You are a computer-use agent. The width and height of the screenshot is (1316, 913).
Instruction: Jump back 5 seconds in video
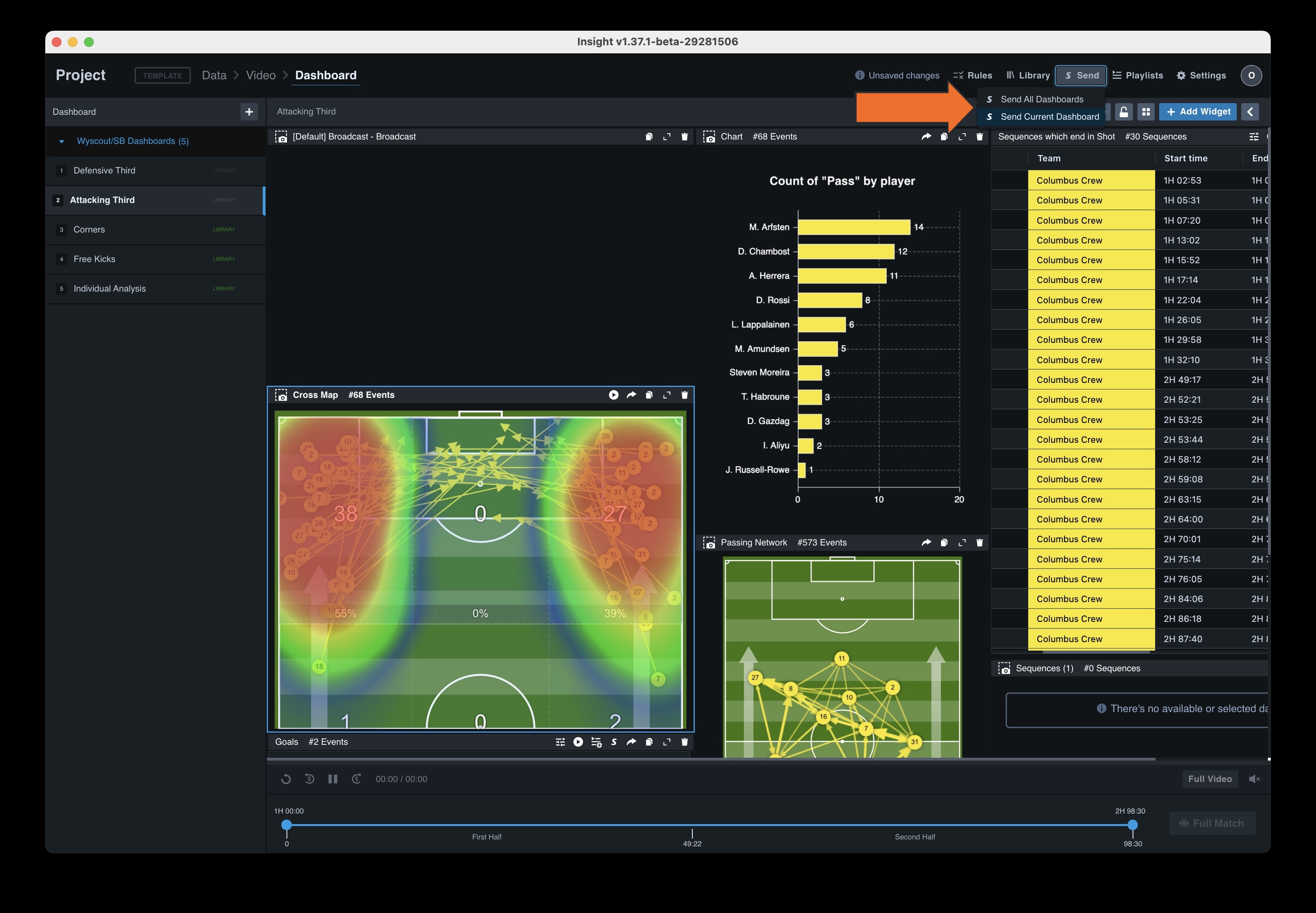tap(309, 779)
